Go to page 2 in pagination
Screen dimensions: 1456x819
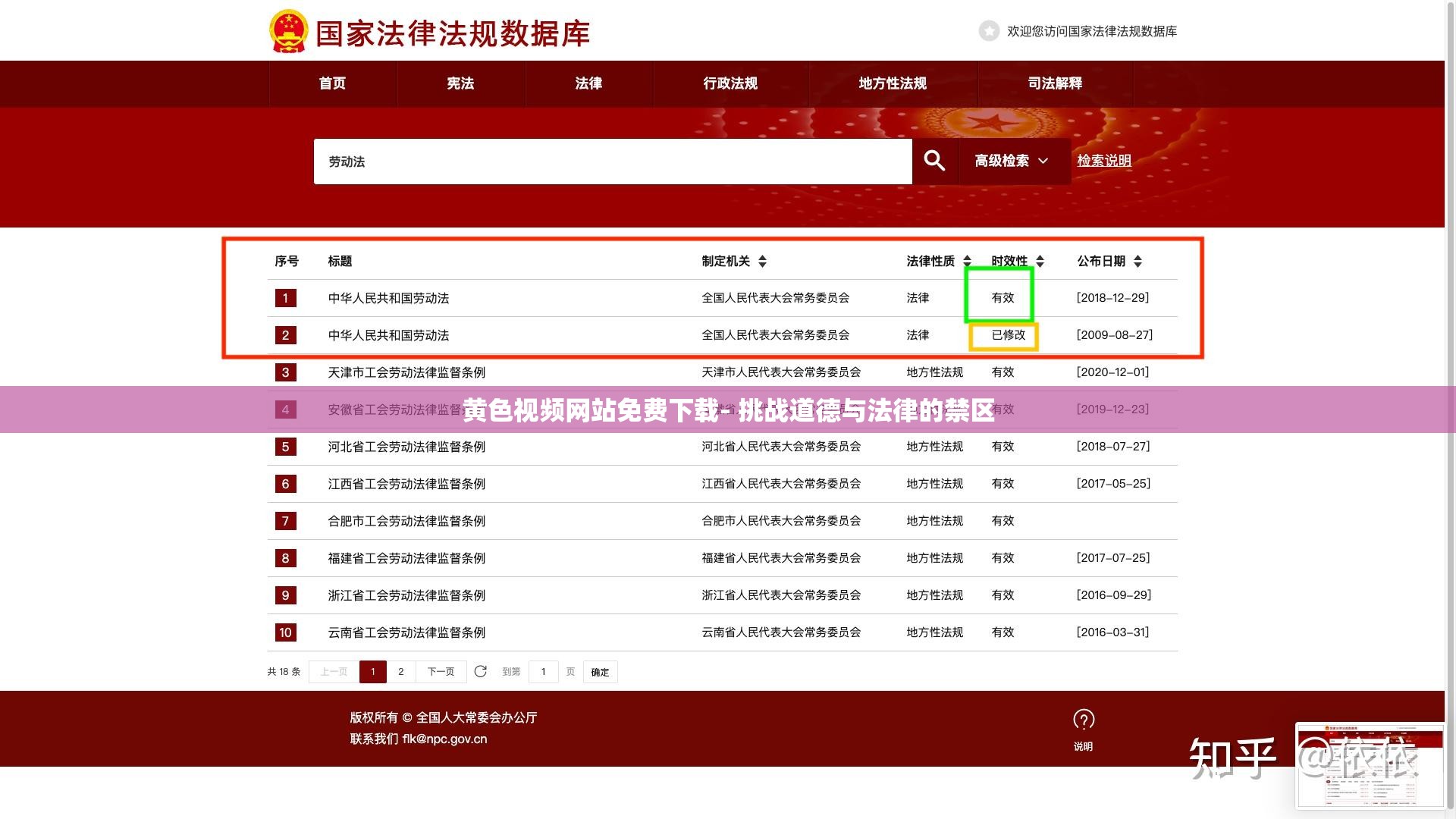tap(400, 671)
